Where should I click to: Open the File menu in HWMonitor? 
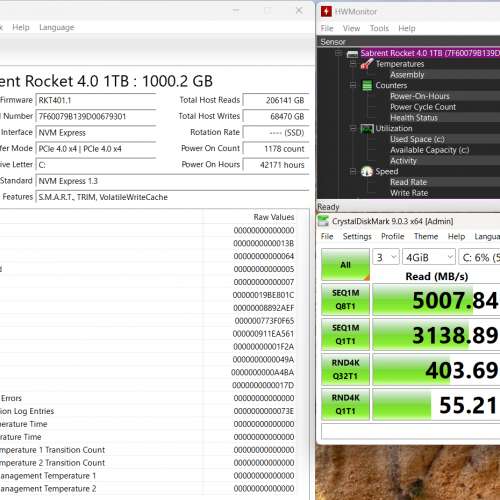pyautogui.click(x=327, y=28)
